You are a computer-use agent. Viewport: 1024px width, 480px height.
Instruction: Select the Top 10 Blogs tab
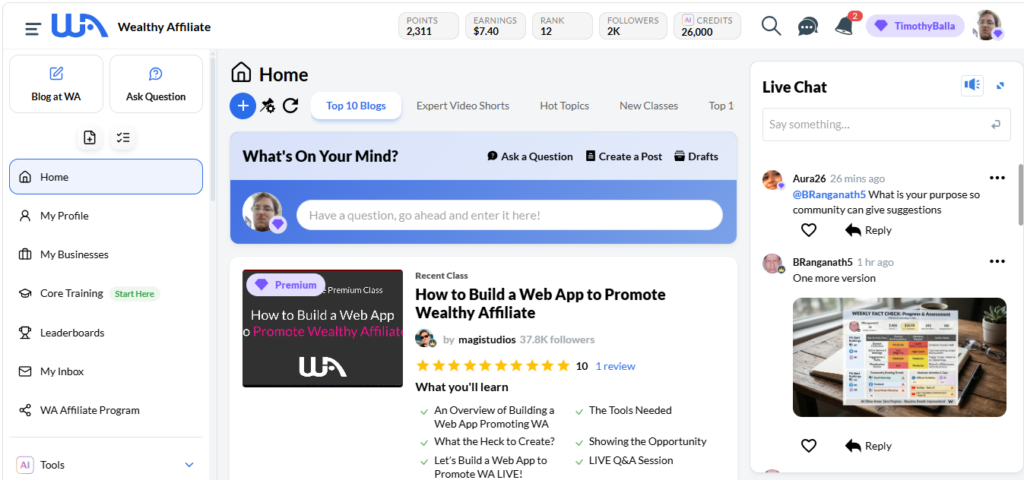356,106
